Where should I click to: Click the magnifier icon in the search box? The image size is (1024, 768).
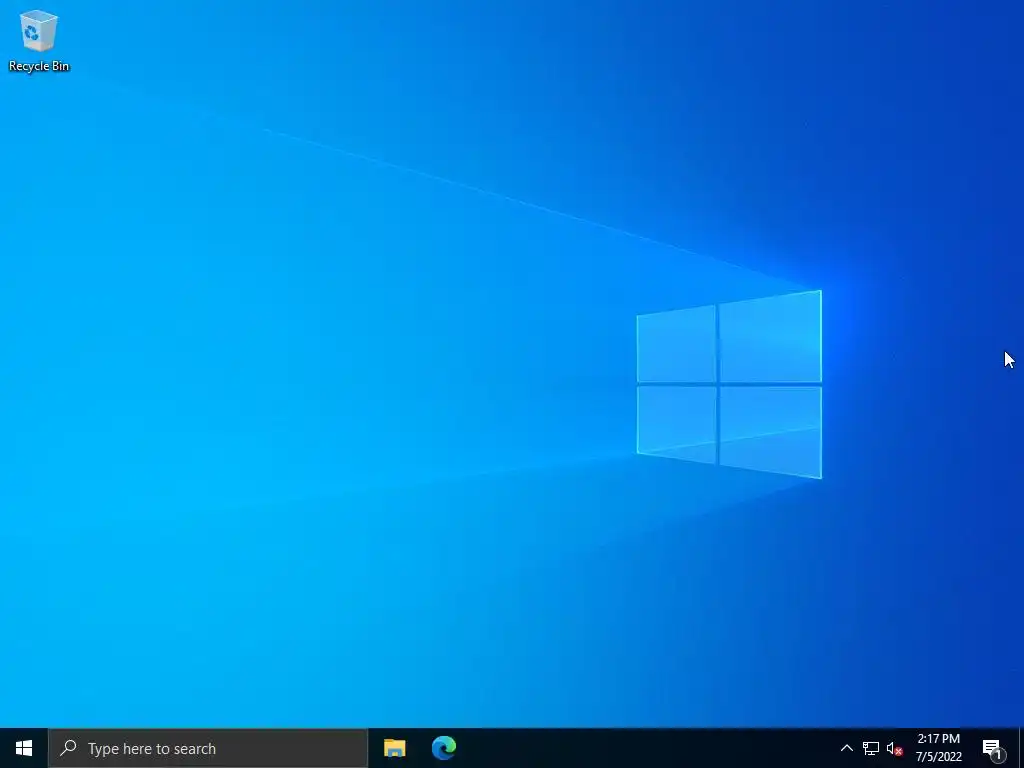68,748
